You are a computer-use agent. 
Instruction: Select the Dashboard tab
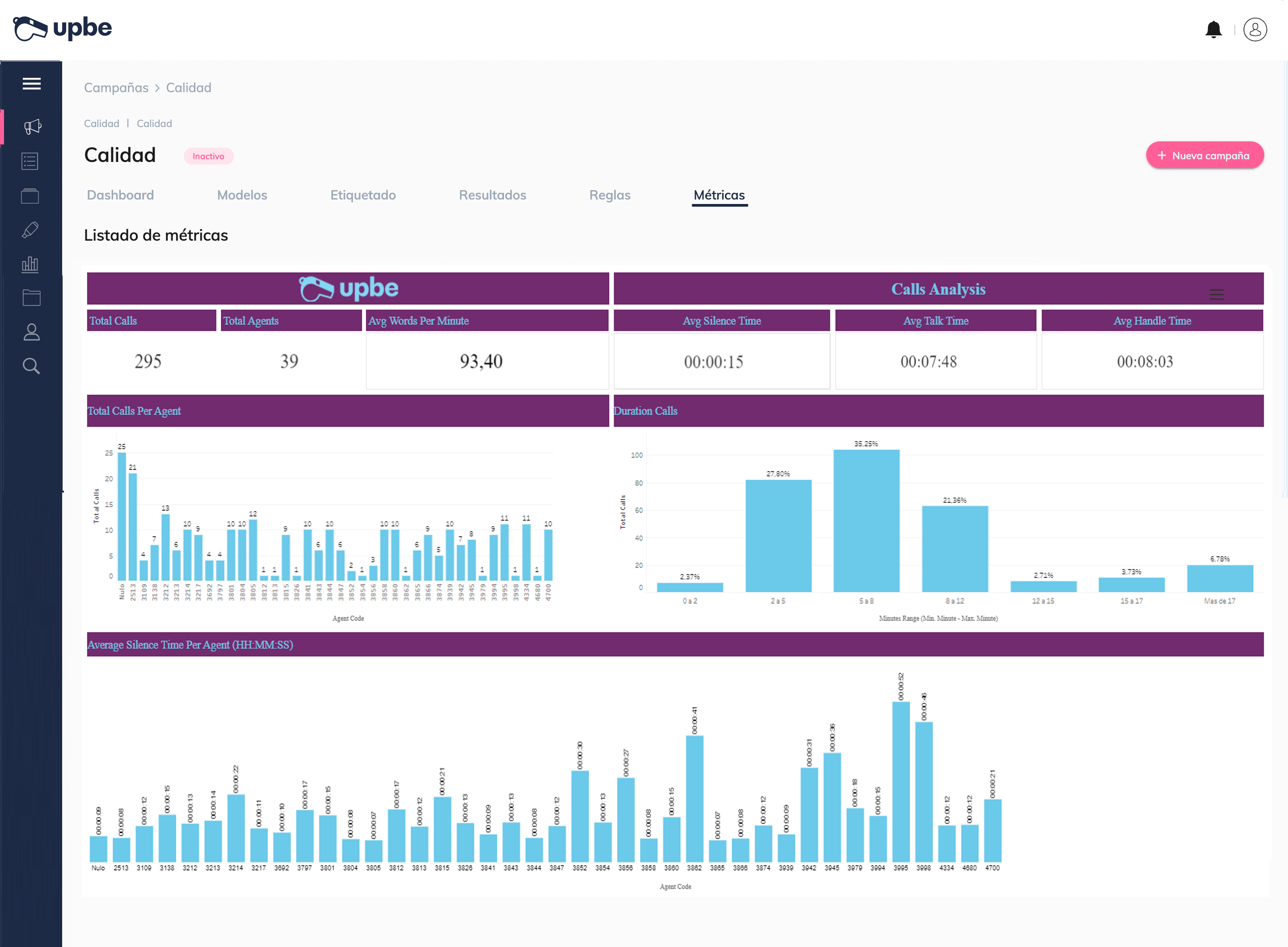[x=120, y=195]
